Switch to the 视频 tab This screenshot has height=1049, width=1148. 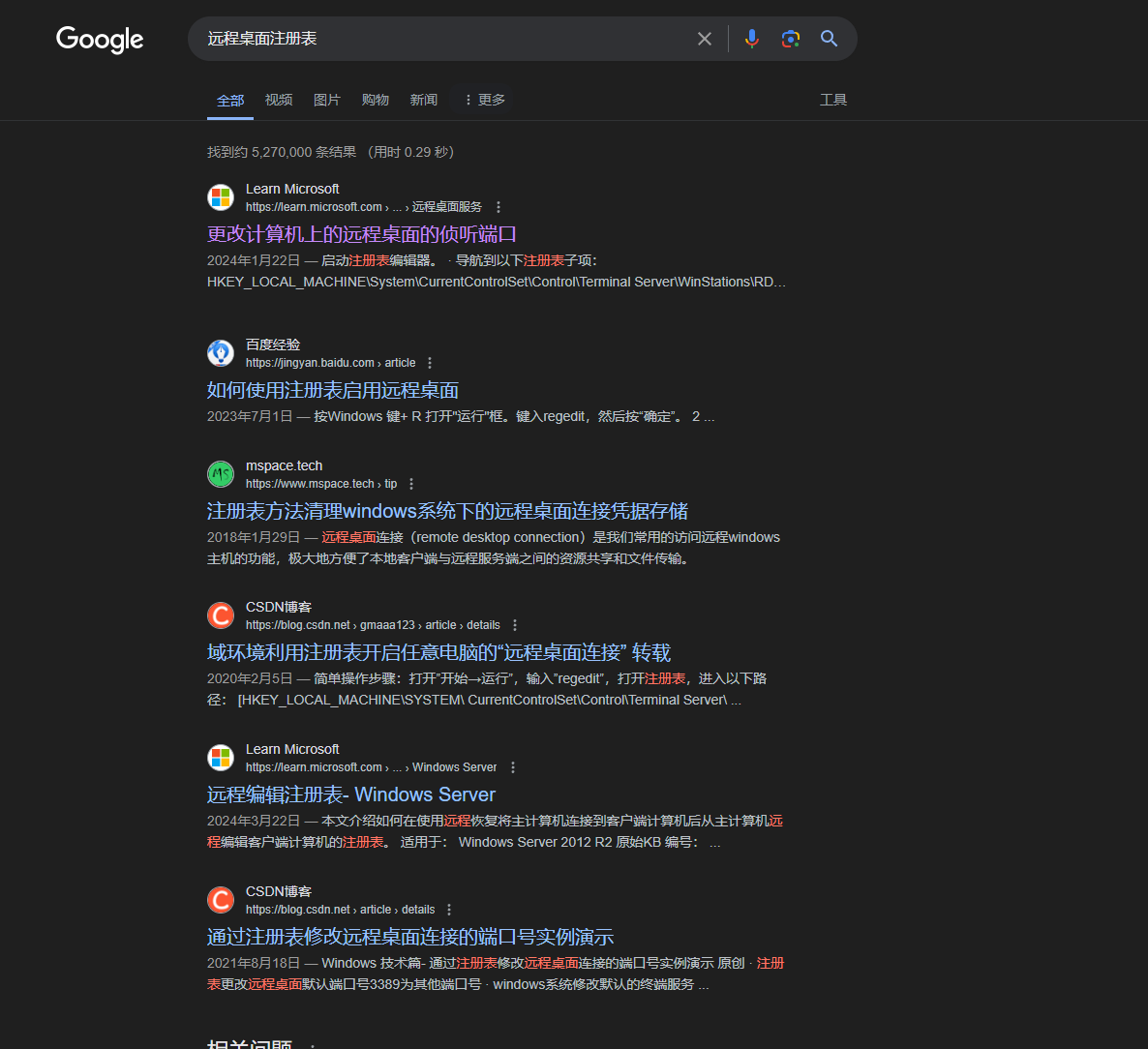coord(278,100)
